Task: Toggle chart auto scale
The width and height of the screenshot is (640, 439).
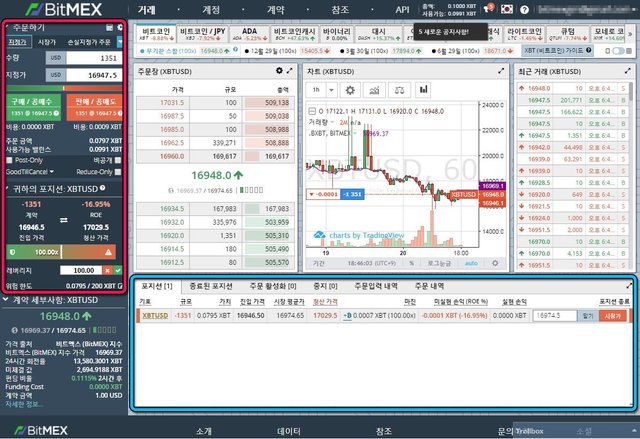Action: click(471, 263)
